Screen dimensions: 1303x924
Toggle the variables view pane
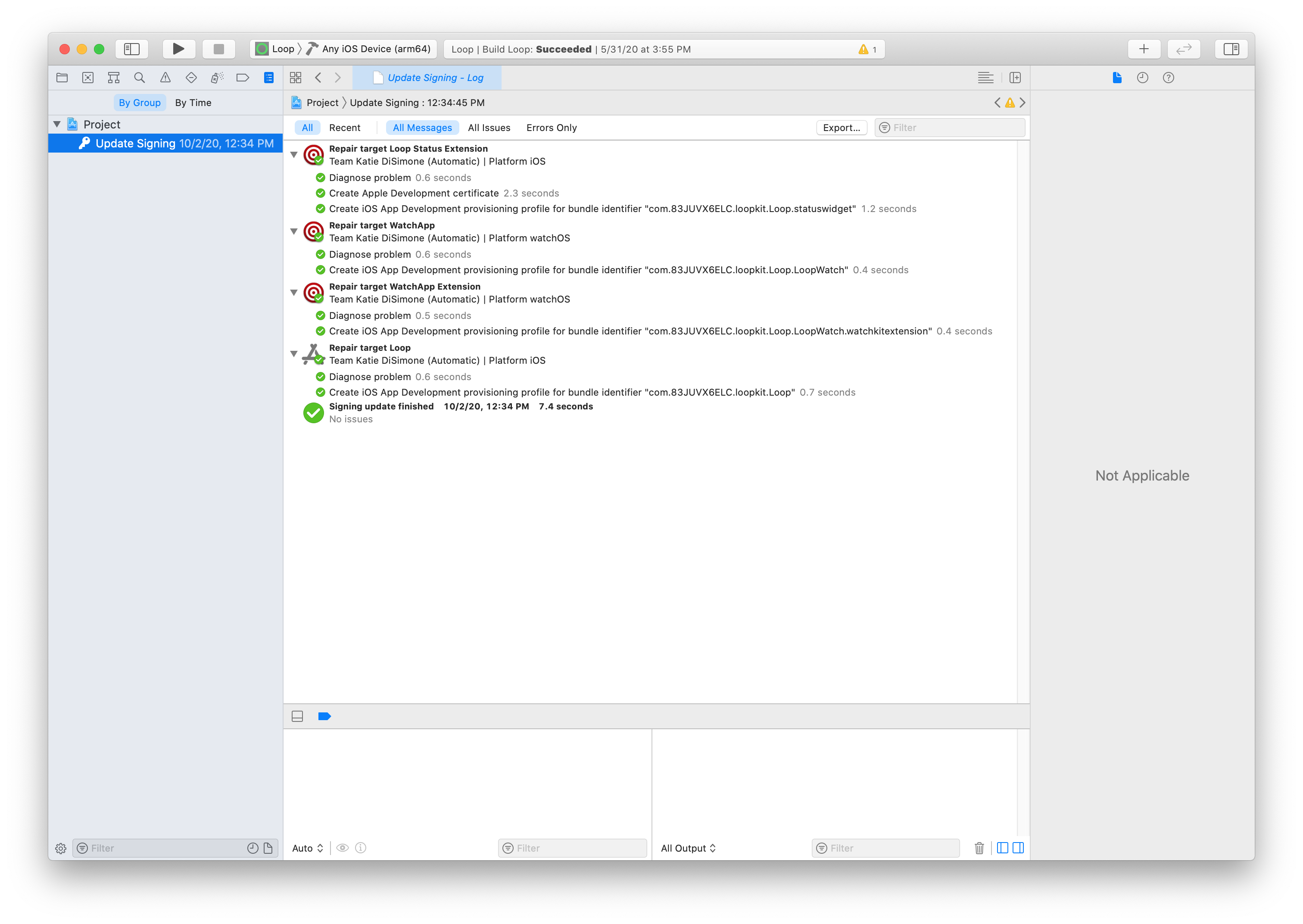(1003, 848)
